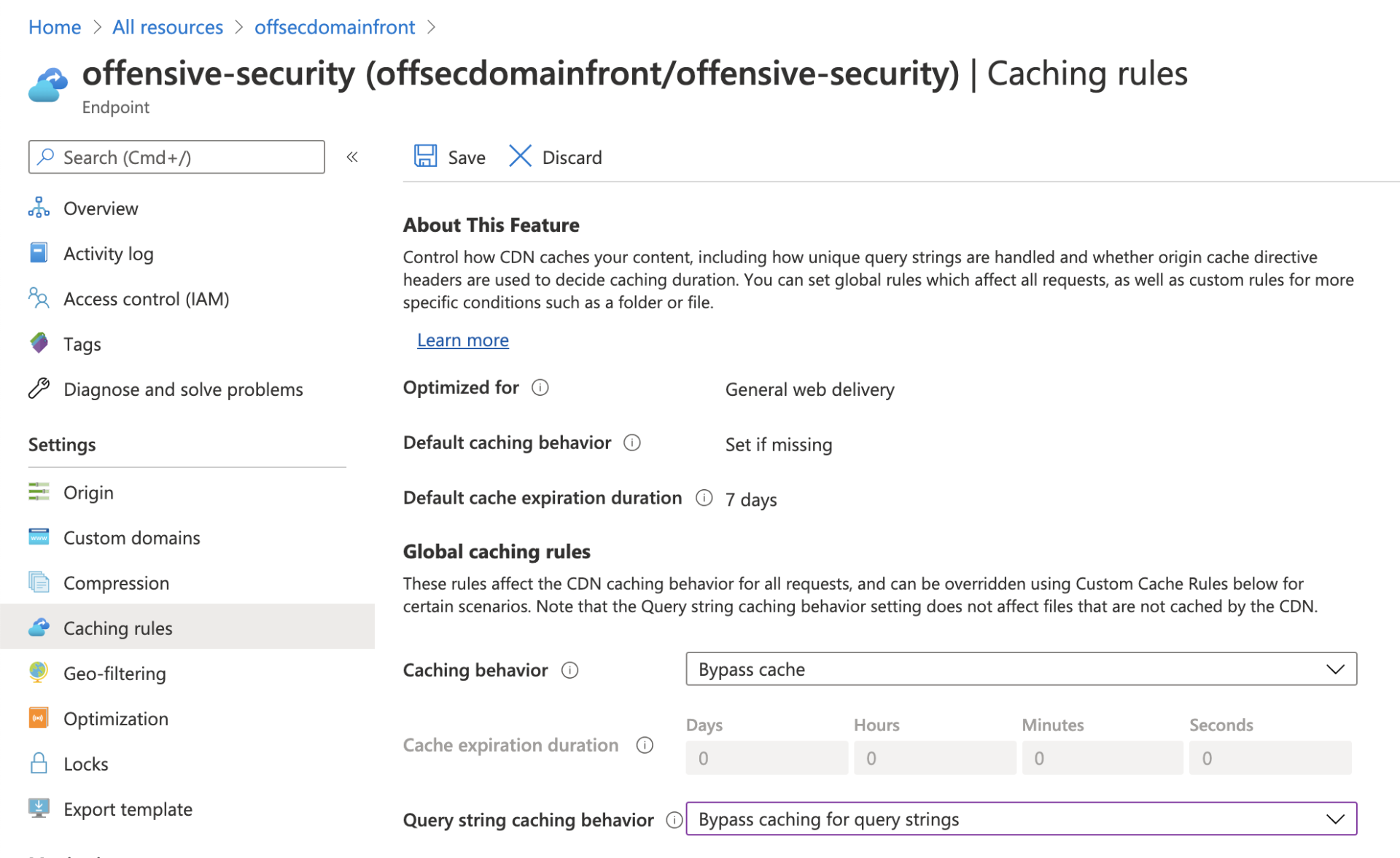Select Caching rules menu item

(x=187, y=627)
